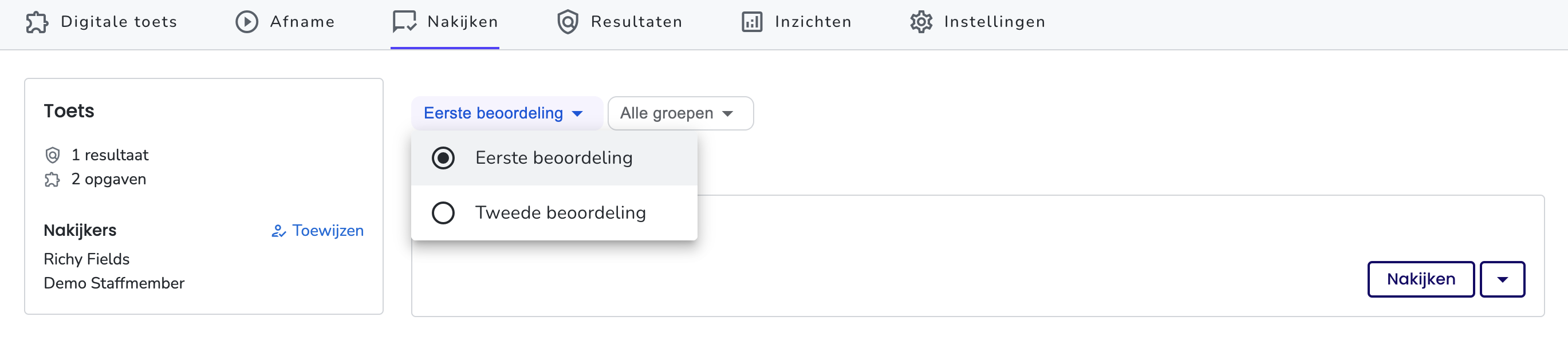This screenshot has width=1568, height=340.
Task: Go to the Instellingen tab label
Action: (995, 22)
